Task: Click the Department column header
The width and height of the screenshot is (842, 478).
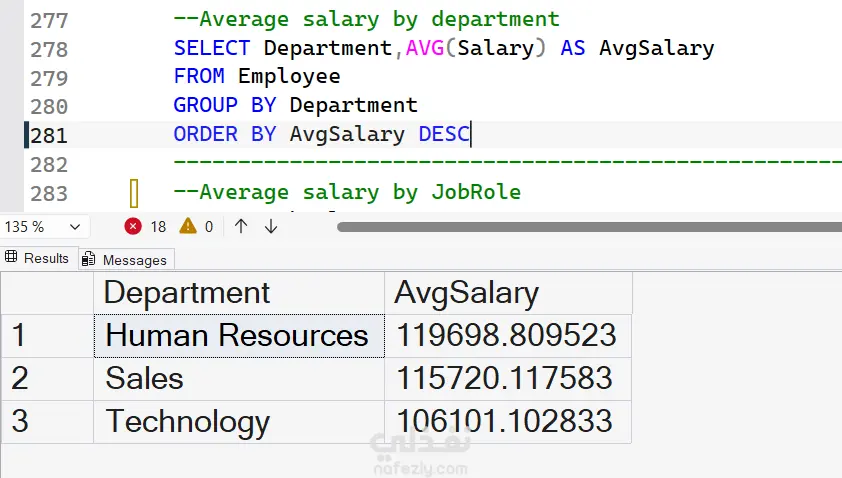Action: coord(239,293)
